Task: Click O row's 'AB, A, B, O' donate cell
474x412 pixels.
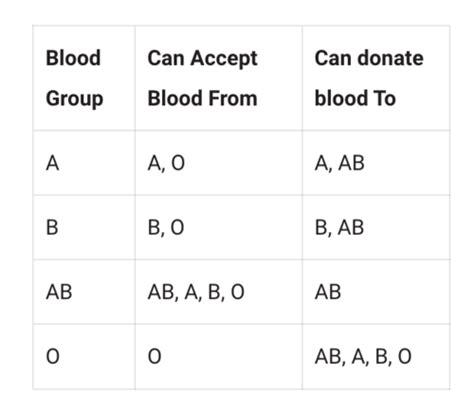Action: pyautogui.click(x=376, y=356)
